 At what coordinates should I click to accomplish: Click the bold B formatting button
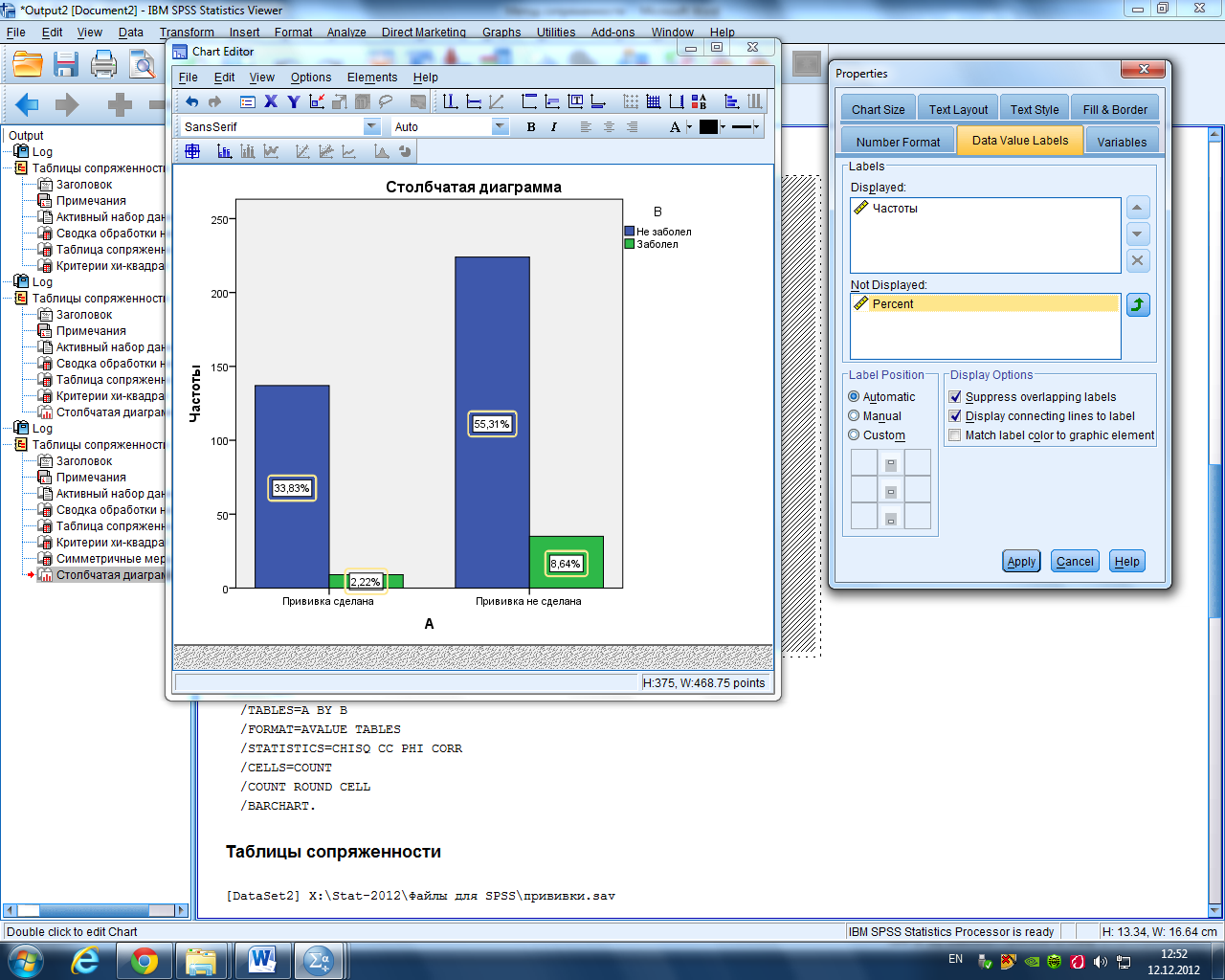[x=531, y=126]
